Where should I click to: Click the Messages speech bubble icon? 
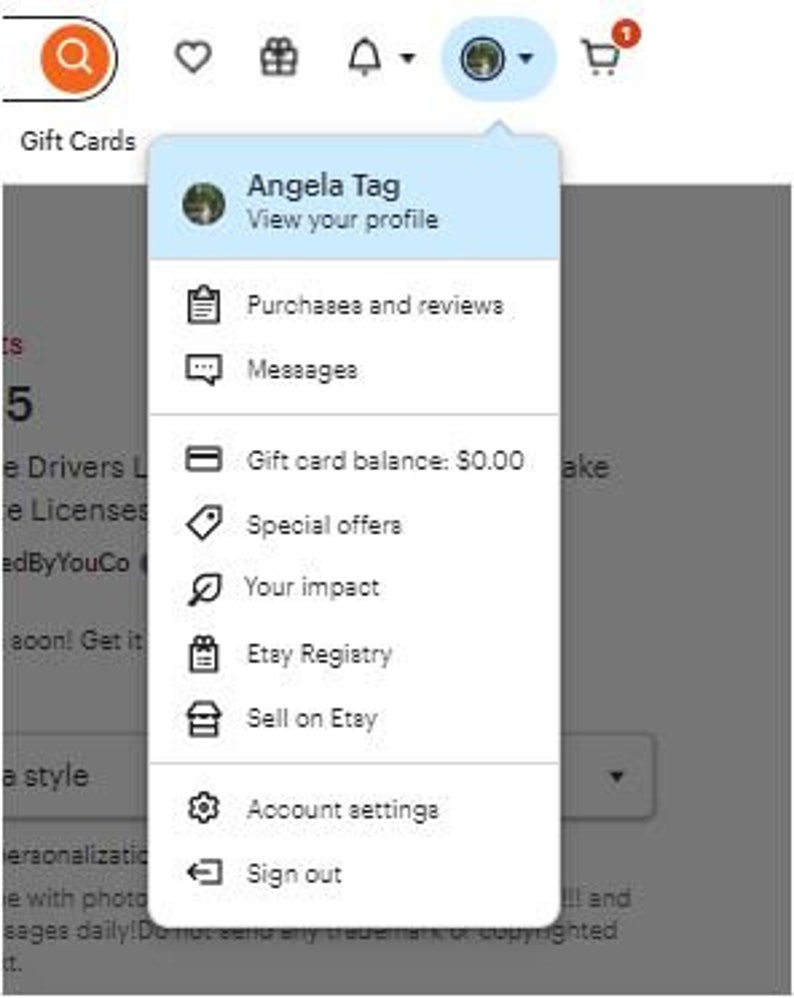point(204,370)
